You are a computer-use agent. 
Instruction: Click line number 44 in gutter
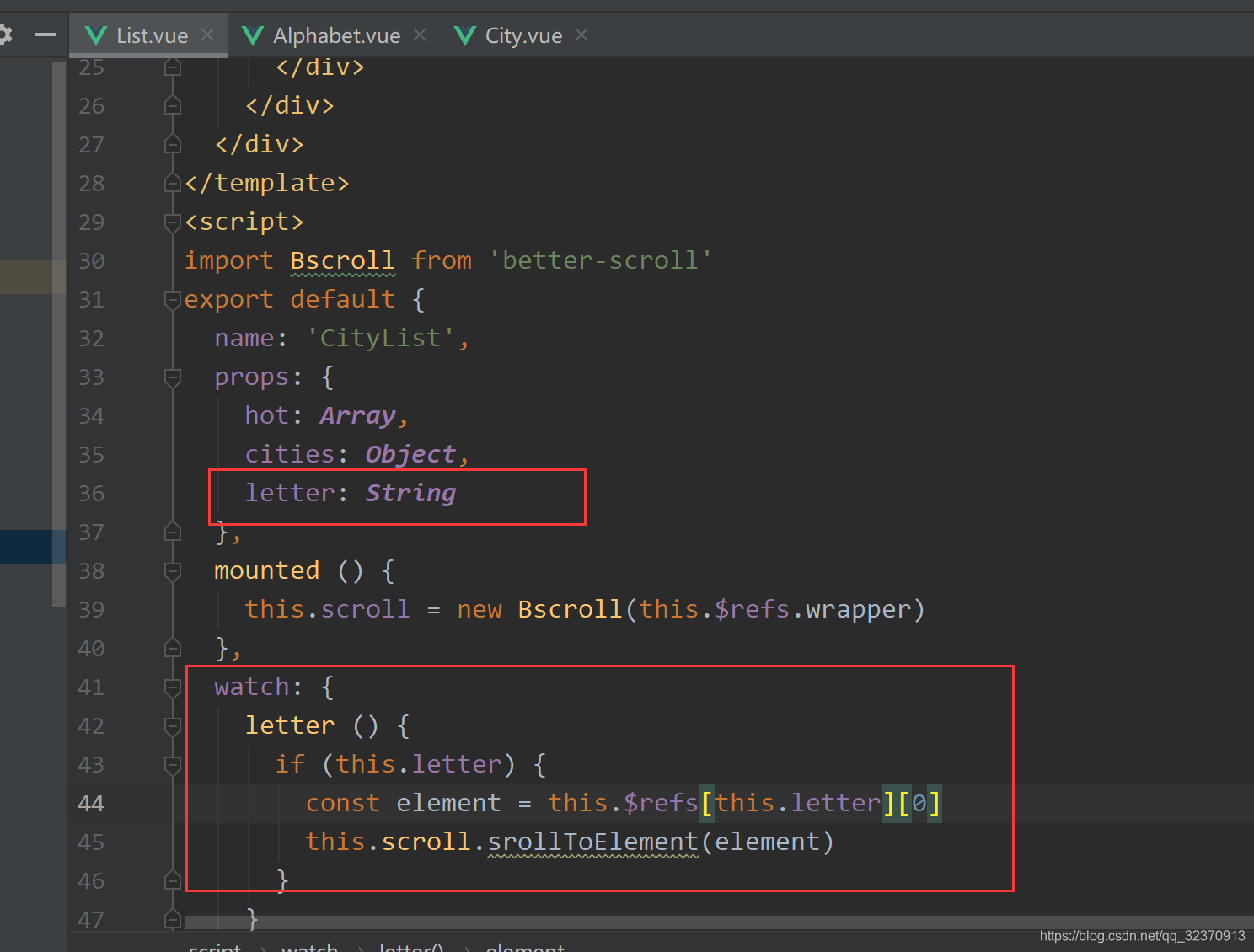pos(91,804)
